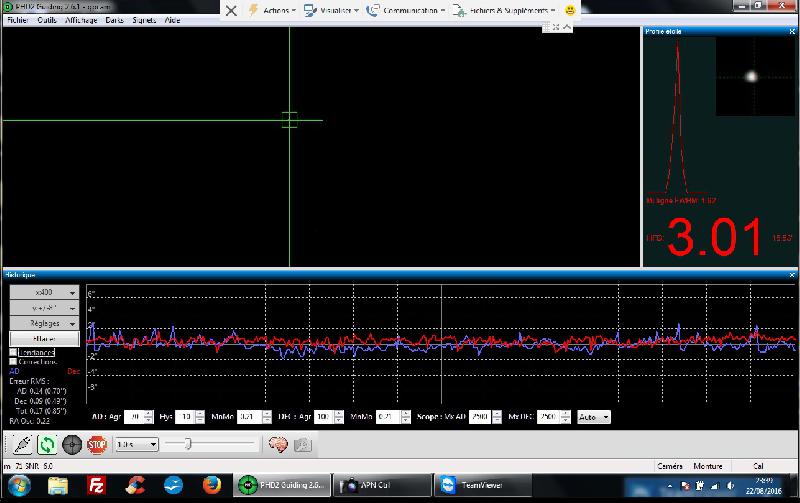
Task: Close the TeamViewer session with X icon
Action: [231, 10]
